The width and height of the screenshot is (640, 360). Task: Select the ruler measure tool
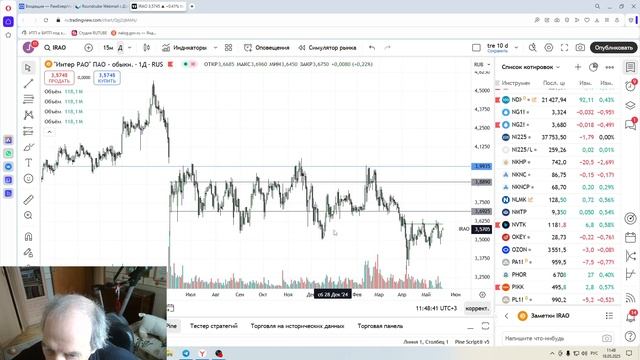tap(28, 200)
